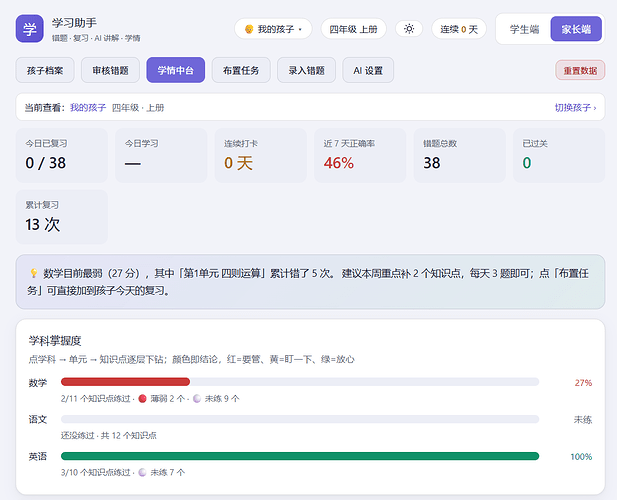617x500 pixels.
Task: Switch to 学生端 mode
Action: point(524,29)
